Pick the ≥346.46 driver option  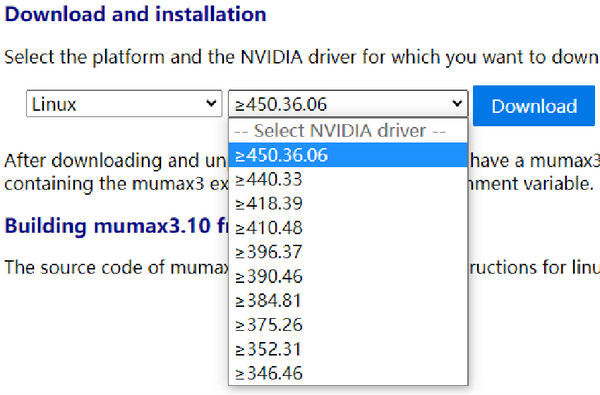click(x=348, y=373)
